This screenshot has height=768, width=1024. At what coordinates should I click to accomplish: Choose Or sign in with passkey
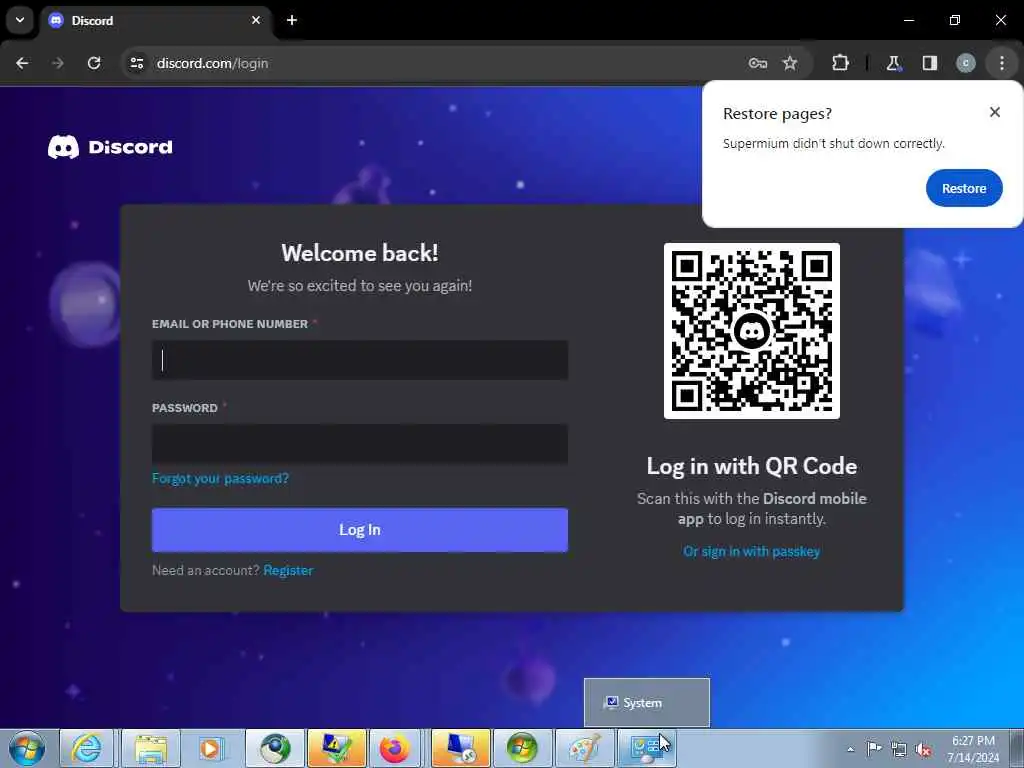pyautogui.click(x=752, y=551)
